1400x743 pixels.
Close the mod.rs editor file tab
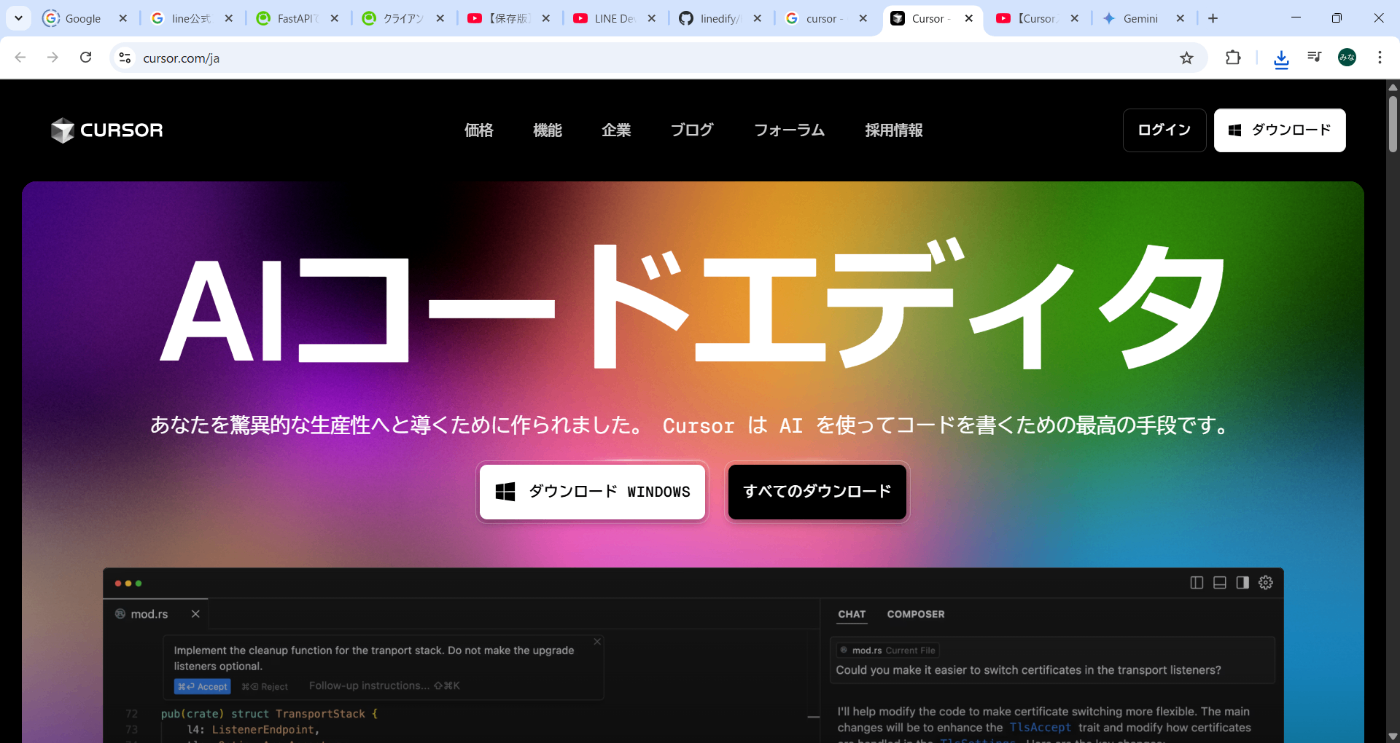195,614
